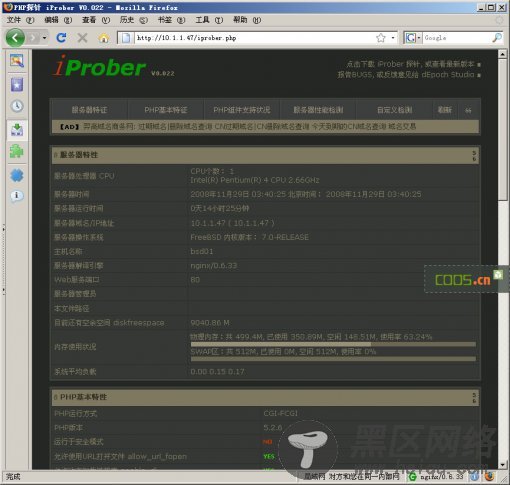The image size is (510, 485).
Task: Switch to the 自定义检测 tab
Action: point(394,110)
